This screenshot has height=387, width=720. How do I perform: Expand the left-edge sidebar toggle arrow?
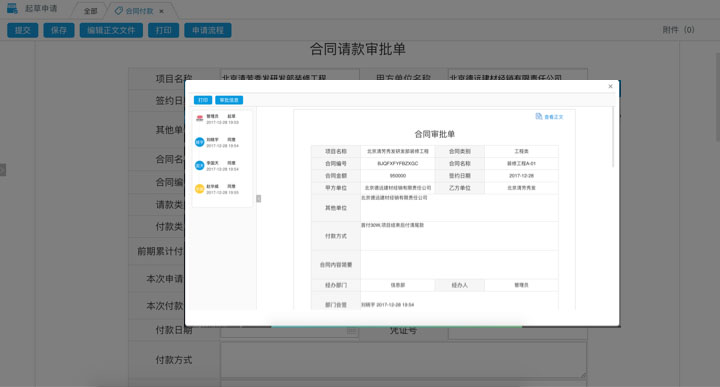point(3,170)
